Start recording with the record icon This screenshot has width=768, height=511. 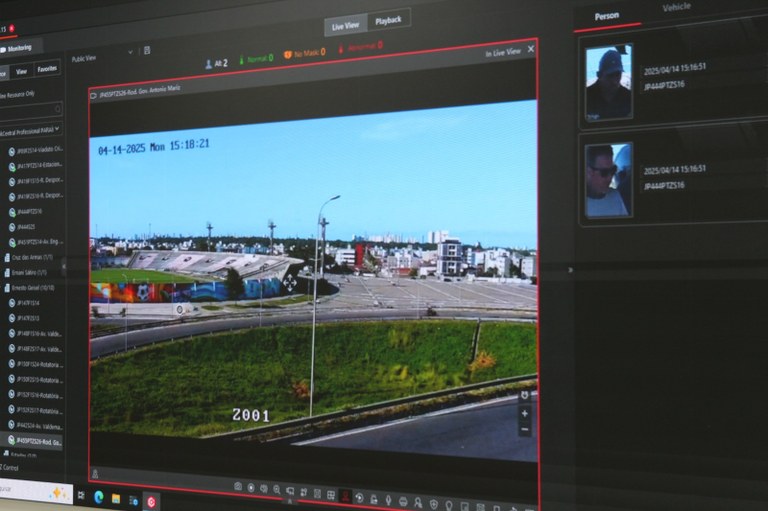coord(251,487)
